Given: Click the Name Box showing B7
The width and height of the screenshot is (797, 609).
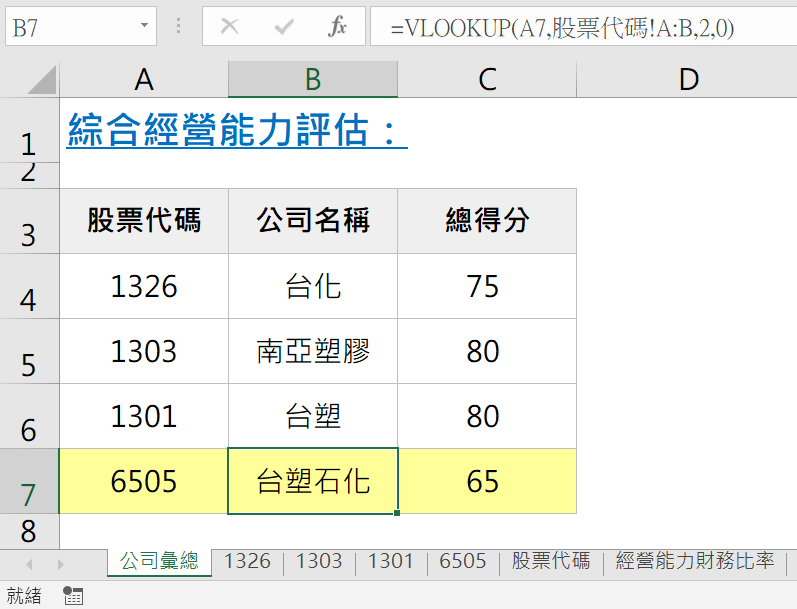Looking at the screenshot, I should coord(81,26).
